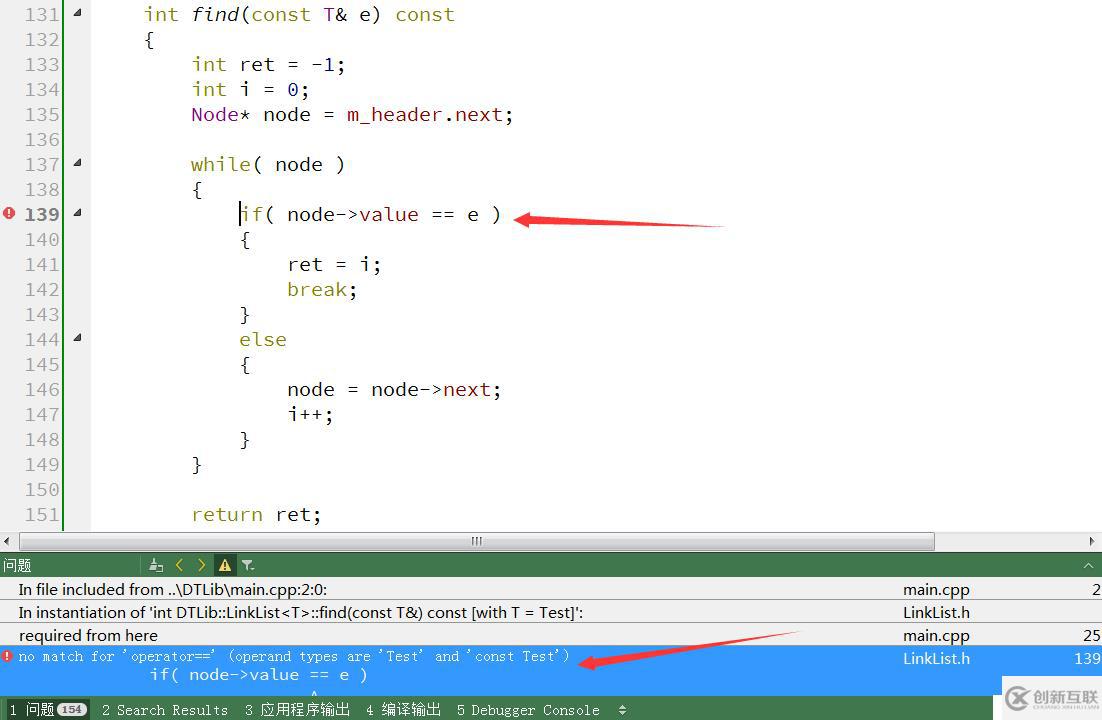Click the 'else' keyword on line 144
The width and height of the screenshot is (1102, 720).
coord(263,340)
